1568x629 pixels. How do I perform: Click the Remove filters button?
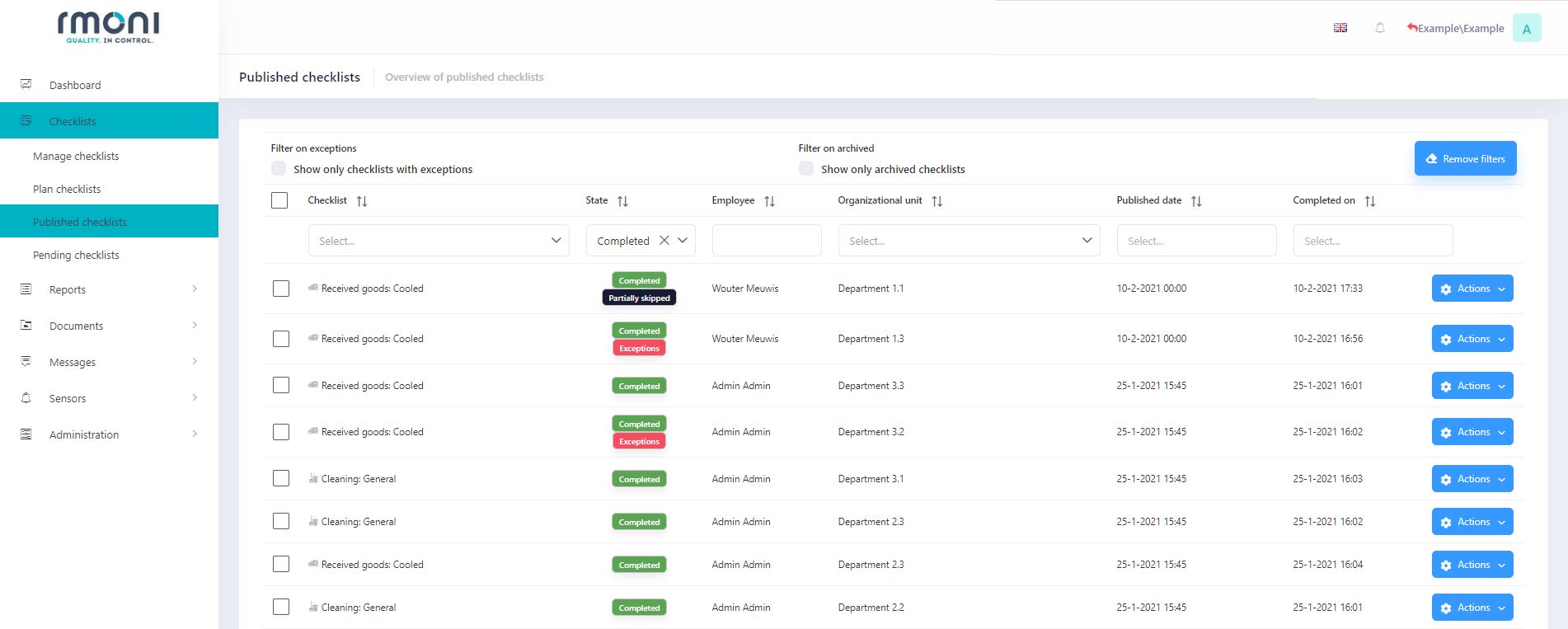tap(1466, 158)
